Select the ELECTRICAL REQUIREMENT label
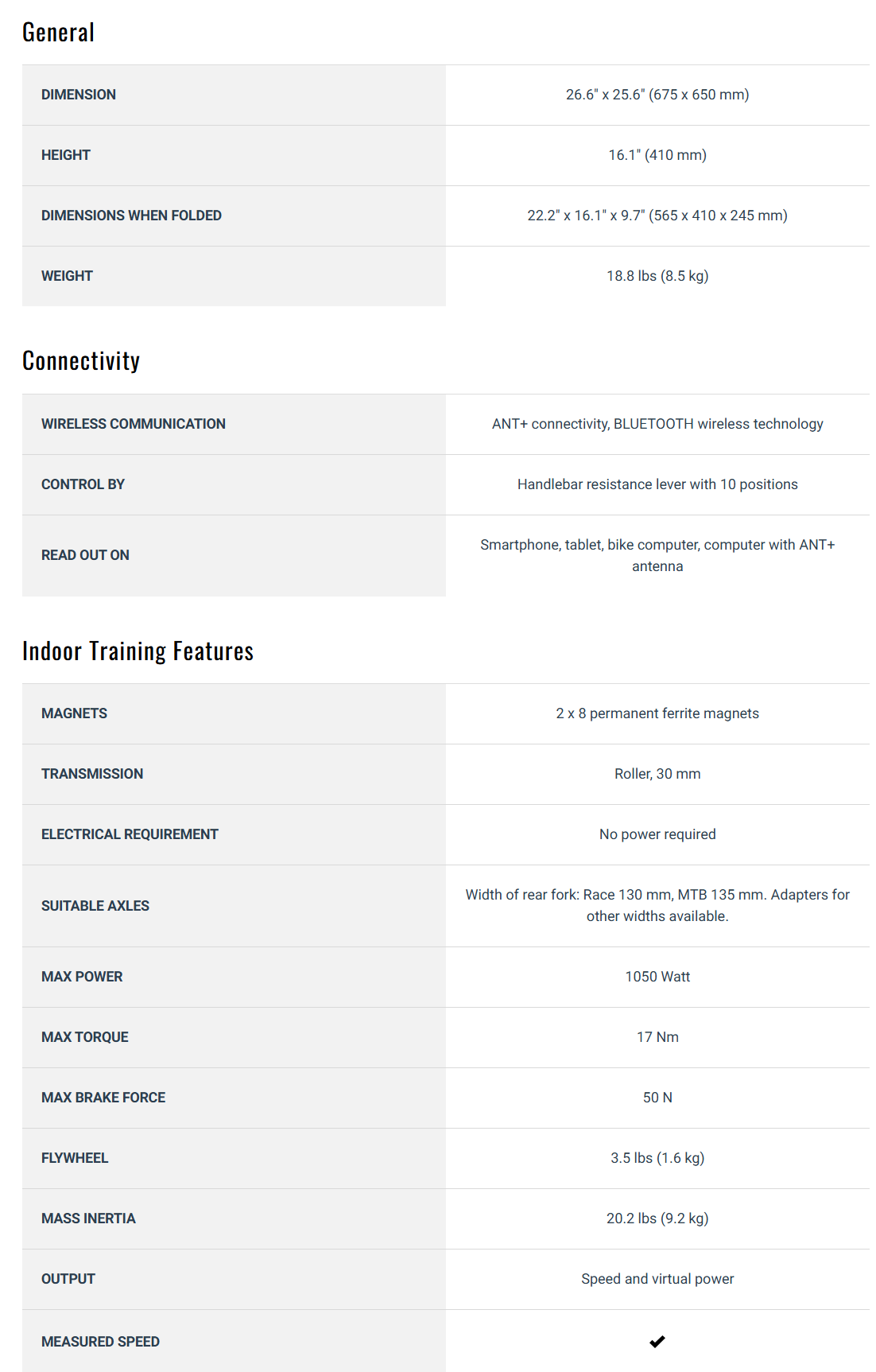Viewport: 876px width, 1372px height. pos(130,834)
